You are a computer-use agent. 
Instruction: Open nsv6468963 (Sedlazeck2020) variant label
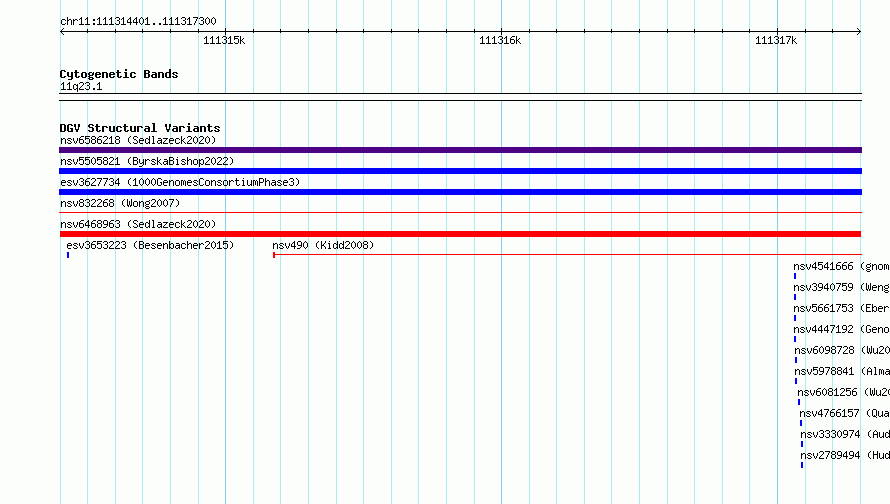click(138, 224)
